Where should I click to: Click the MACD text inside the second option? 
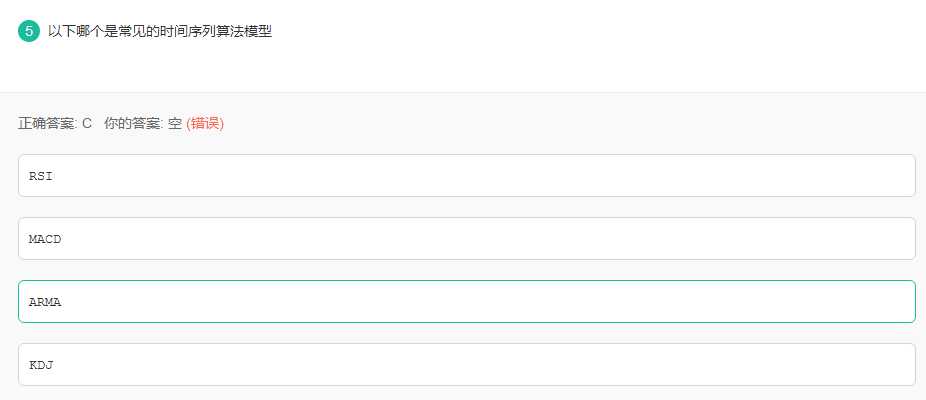45,239
